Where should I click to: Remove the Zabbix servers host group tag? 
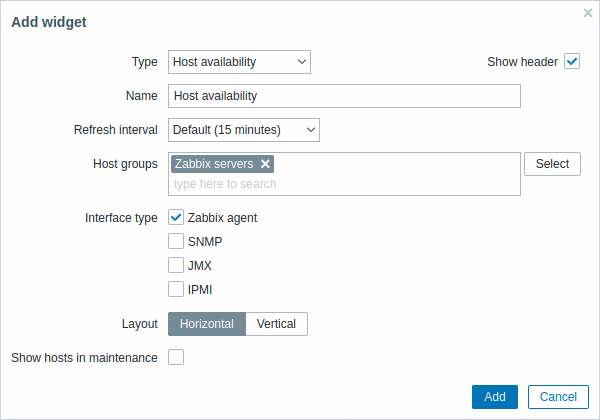pyautogui.click(x=265, y=164)
